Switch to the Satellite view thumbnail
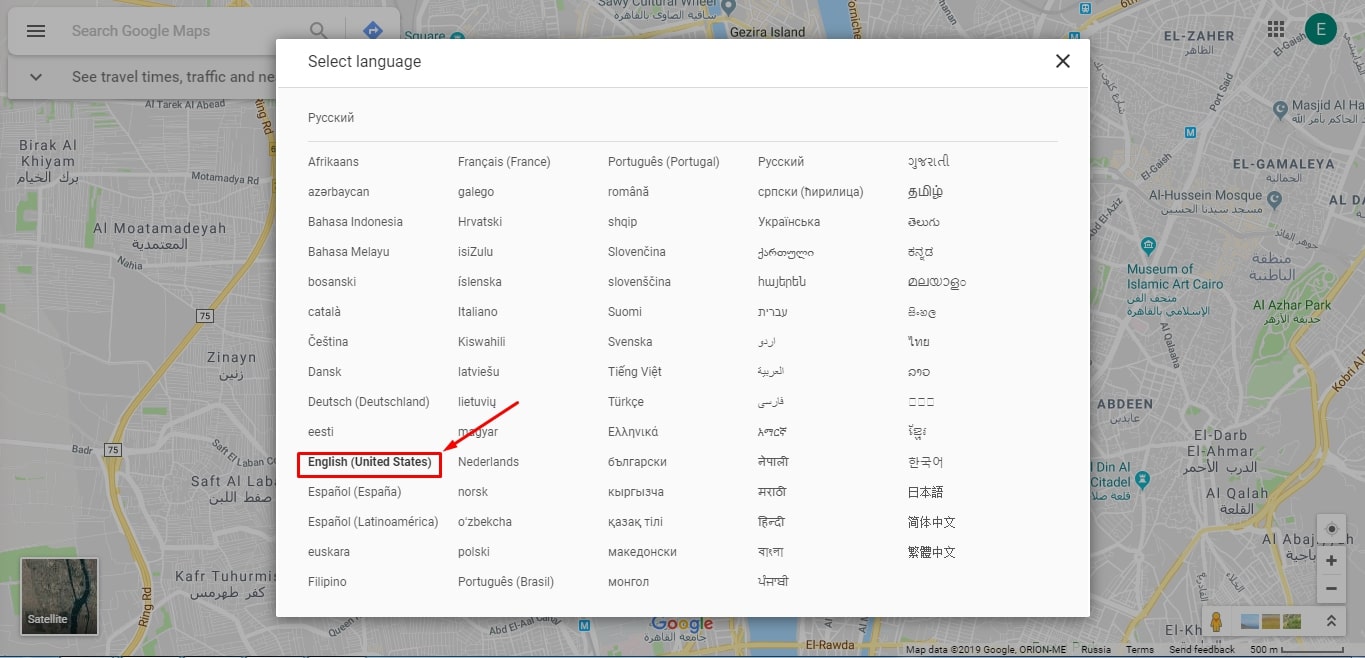The width and height of the screenshot is (1365, 658). [x=60, y=597]
